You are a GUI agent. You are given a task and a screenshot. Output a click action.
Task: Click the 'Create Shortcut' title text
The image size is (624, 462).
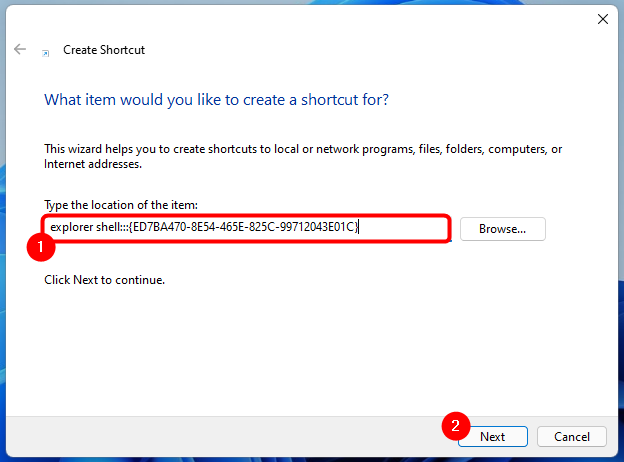click(x=104, y=50)
